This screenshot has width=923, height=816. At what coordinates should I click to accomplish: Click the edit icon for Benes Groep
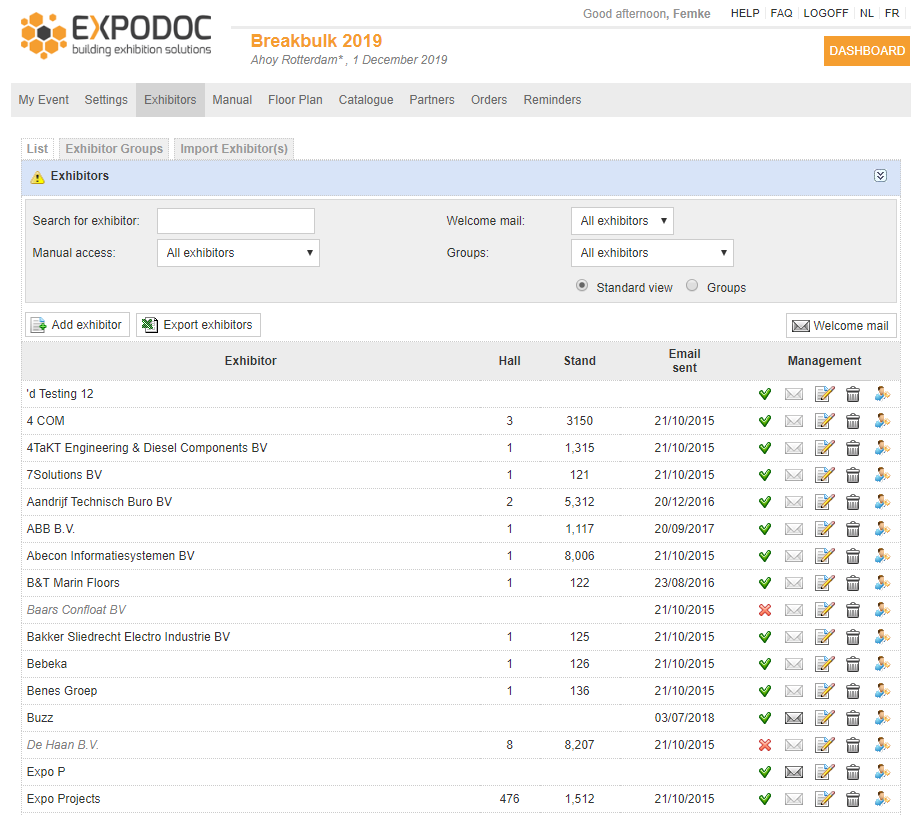click(824, 691)
